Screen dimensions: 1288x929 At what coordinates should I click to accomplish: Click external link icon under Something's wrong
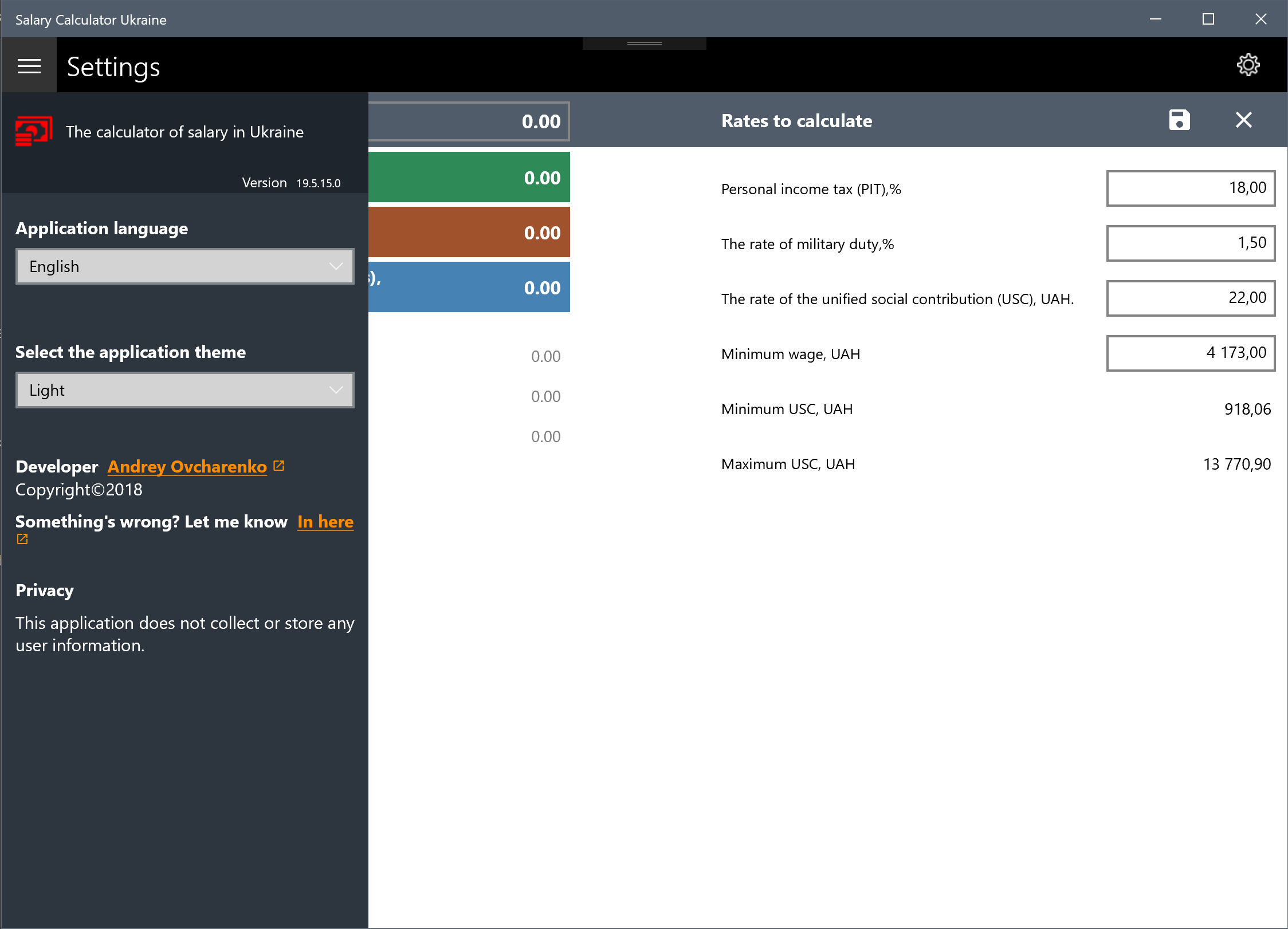[x=22, y=539]
